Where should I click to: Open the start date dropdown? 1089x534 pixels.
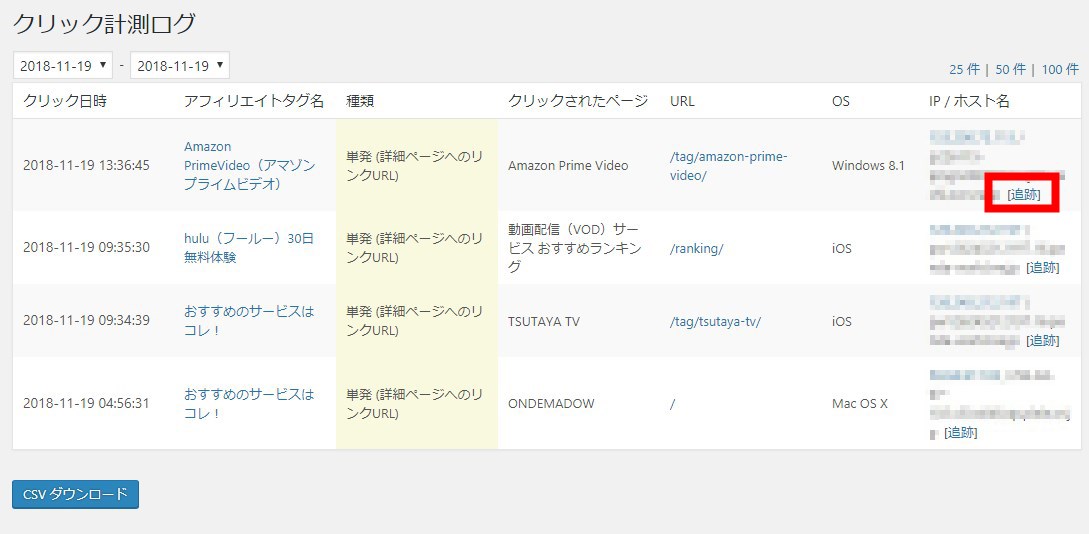[63, 66]
